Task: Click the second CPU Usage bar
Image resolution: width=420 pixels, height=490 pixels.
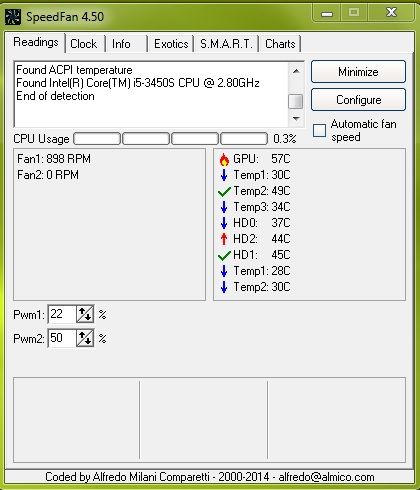Action: [146, 139]
